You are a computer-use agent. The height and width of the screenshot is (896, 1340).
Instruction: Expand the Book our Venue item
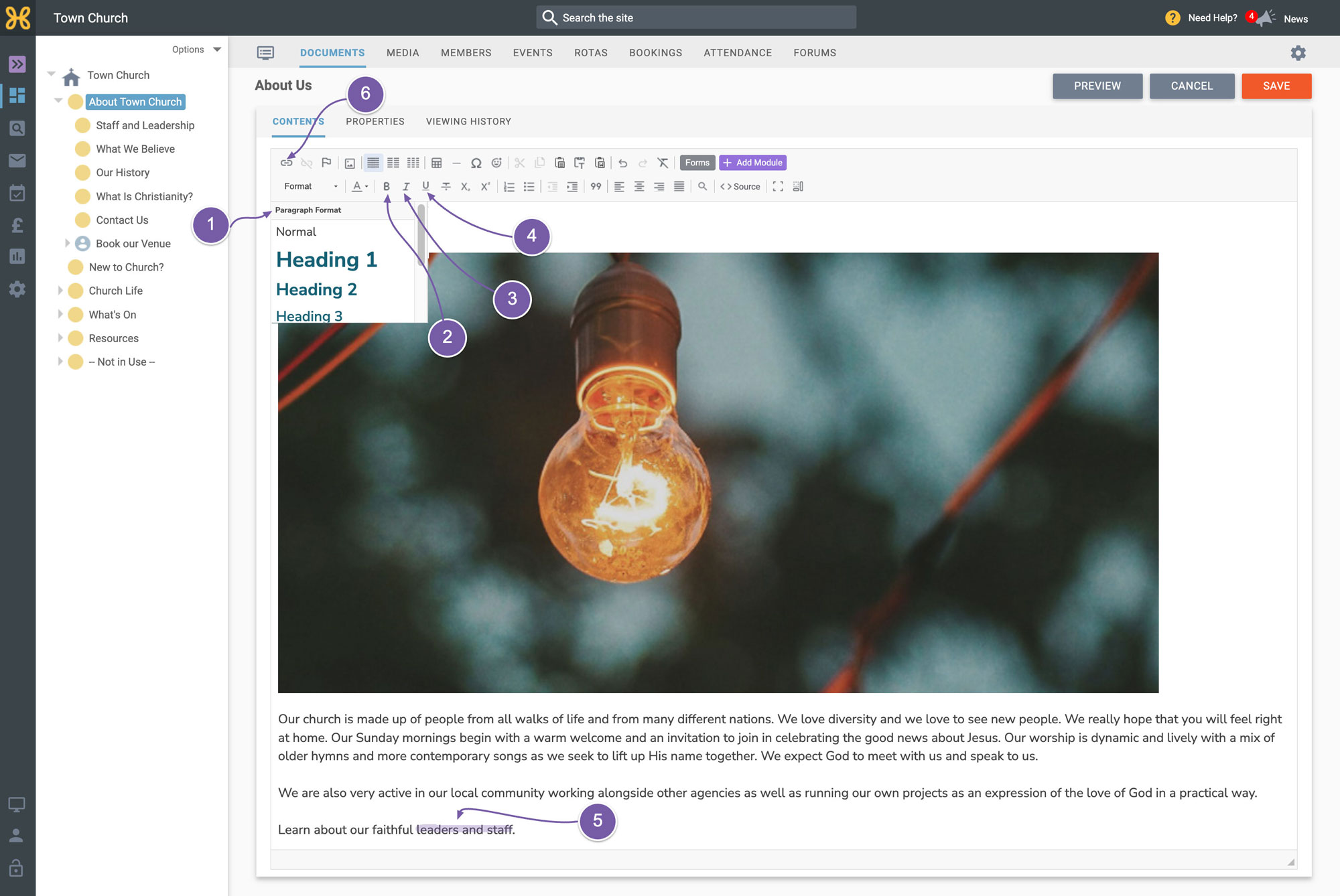(67, 243)
